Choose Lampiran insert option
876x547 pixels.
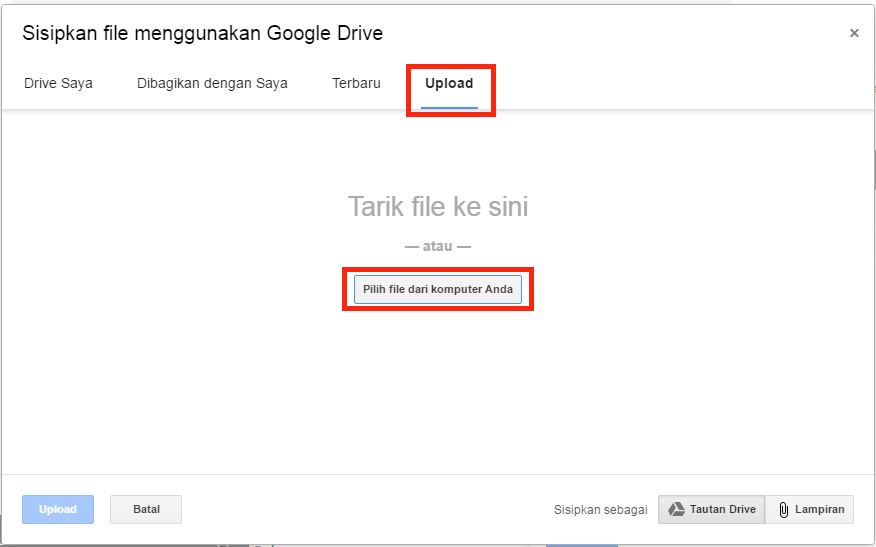[810, 510]
